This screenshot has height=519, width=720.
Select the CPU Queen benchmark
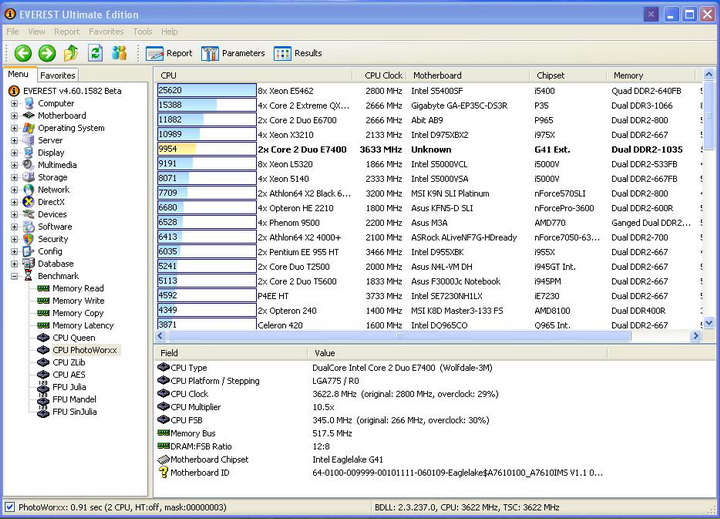[x=73, y=338]
